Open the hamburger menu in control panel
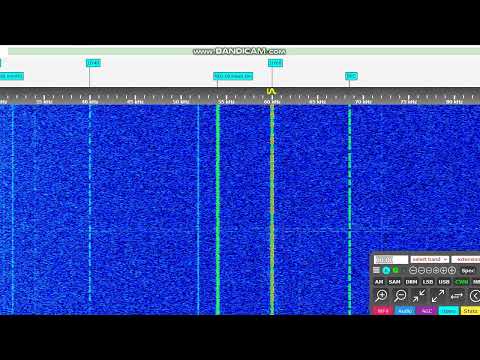Image resolution: width=480 pixels, height=360 pixels. click(x=376, y=270)
